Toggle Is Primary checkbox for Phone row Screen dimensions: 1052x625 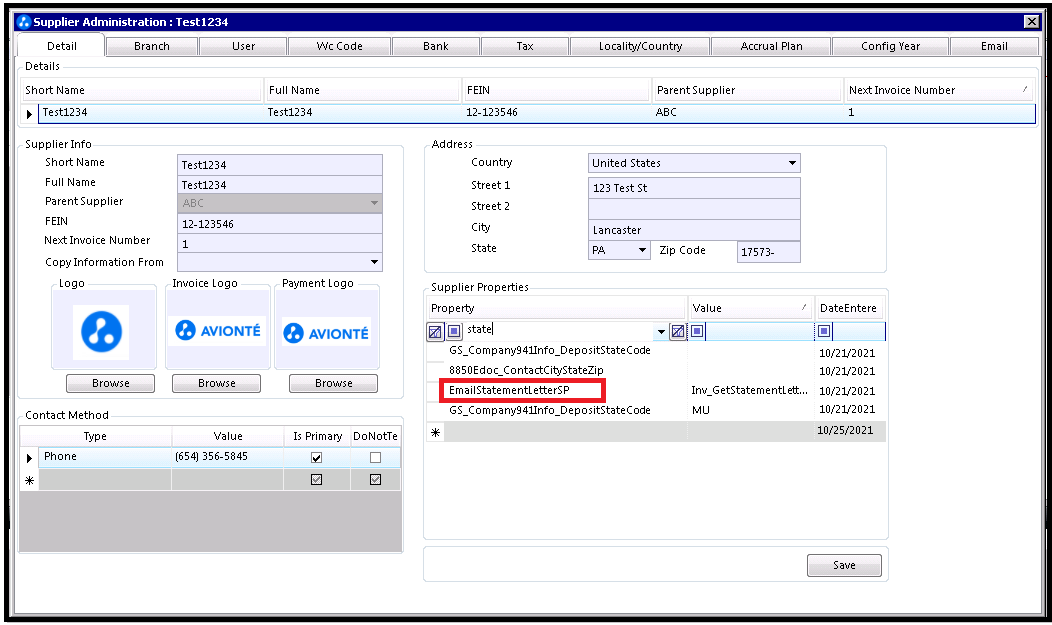[x=317, y=457]
